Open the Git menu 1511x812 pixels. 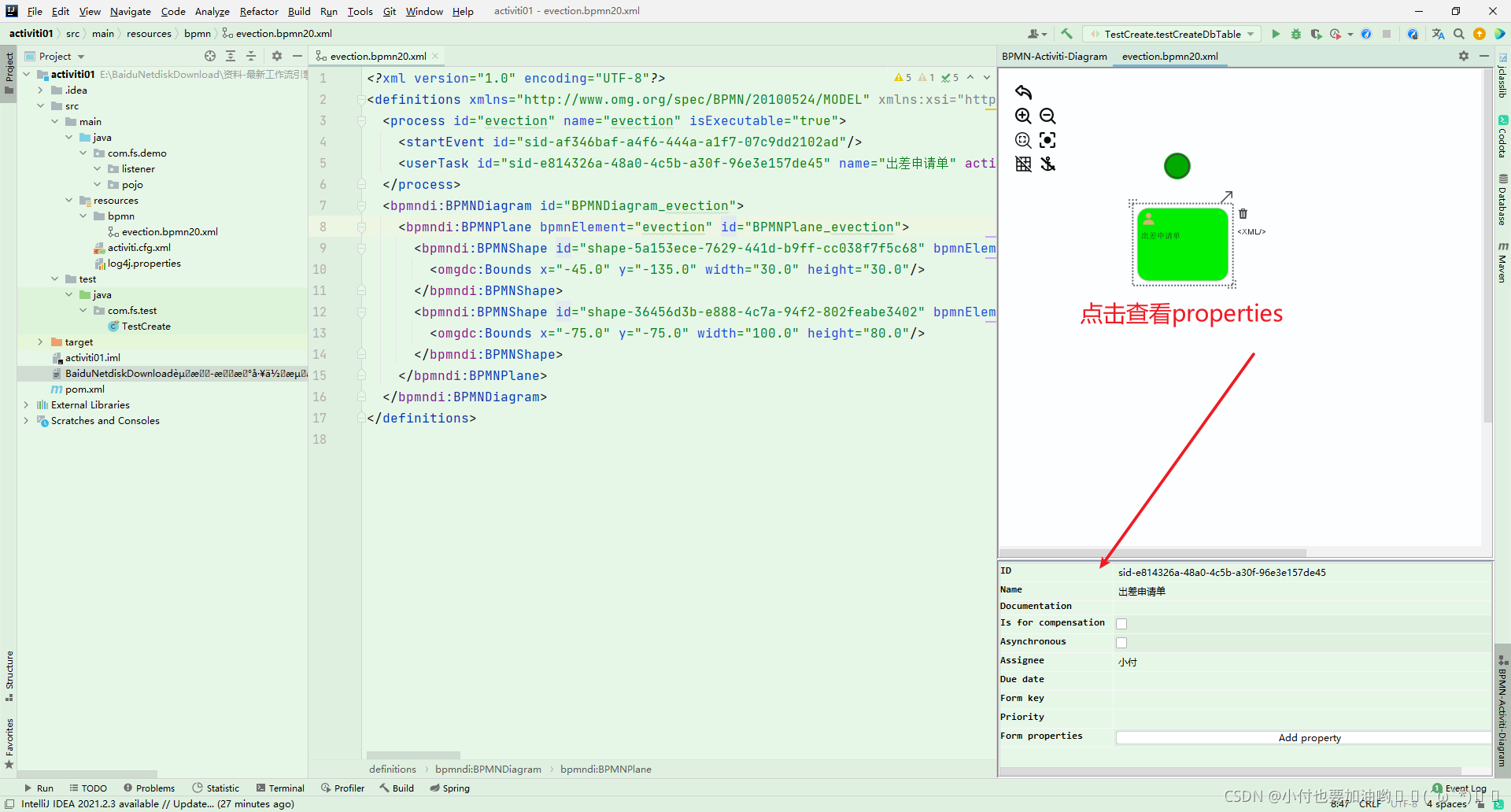[x=390, y=11]
